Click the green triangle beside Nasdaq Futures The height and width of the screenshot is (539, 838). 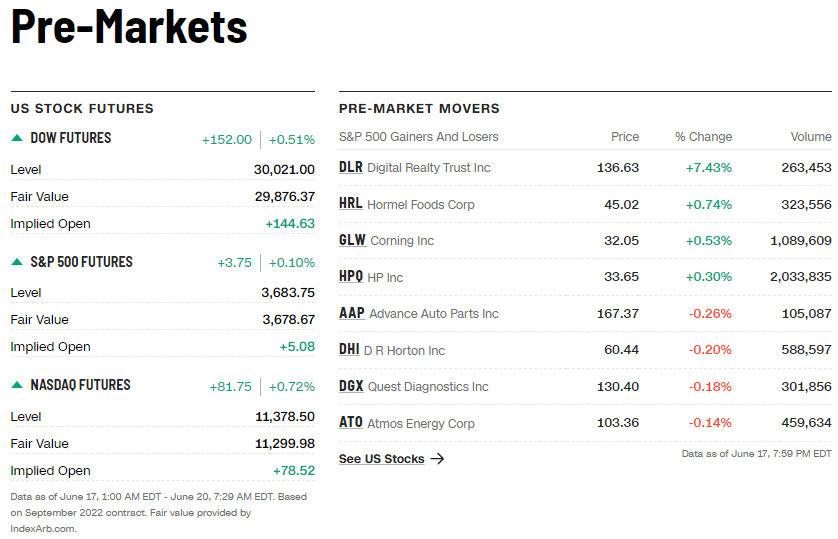tap(17, 385)
